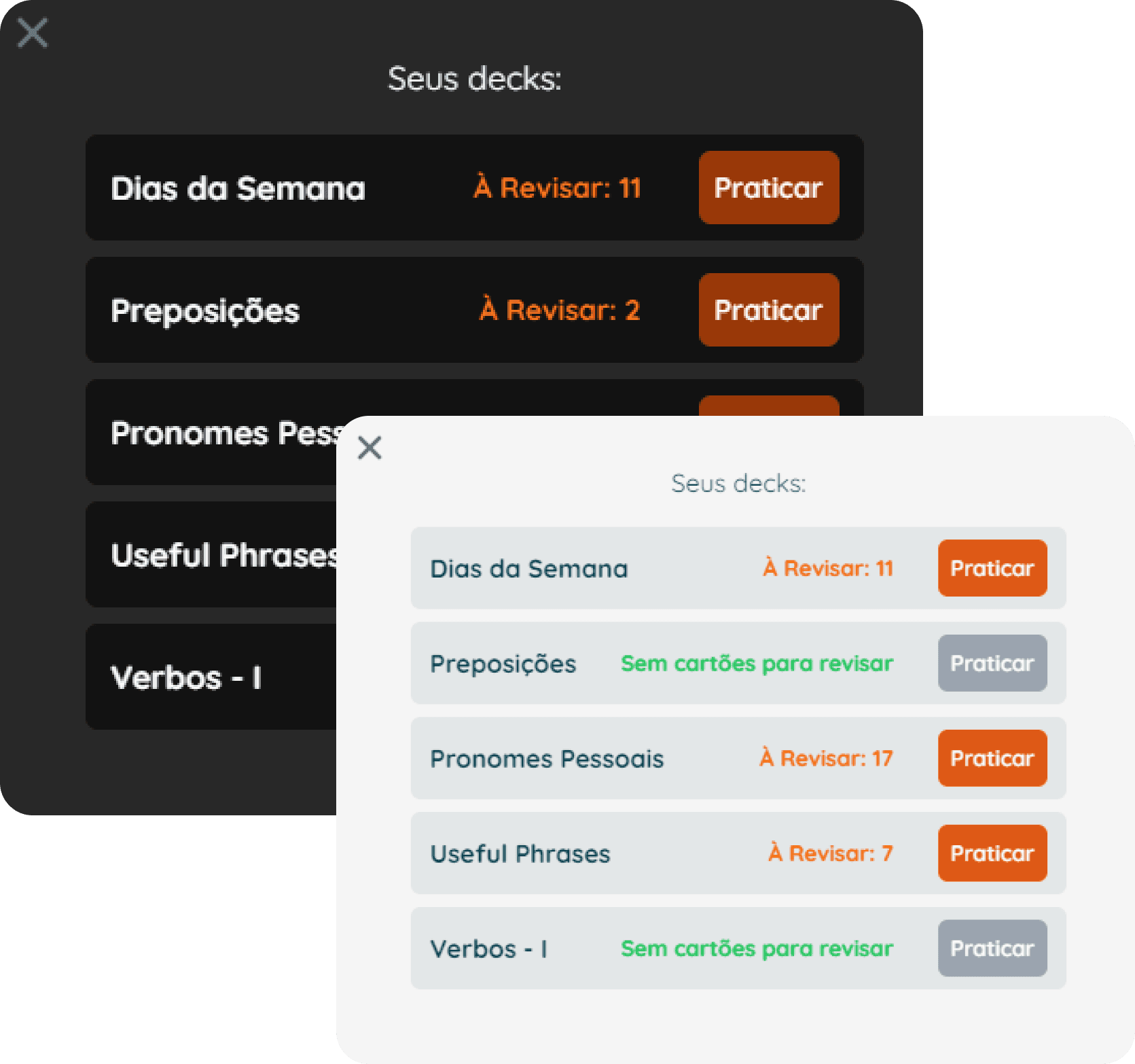This screenshot has width=1135, height=1064.
Task: Open the Verbos - I deck in dark panel
Action: [186, 677]
